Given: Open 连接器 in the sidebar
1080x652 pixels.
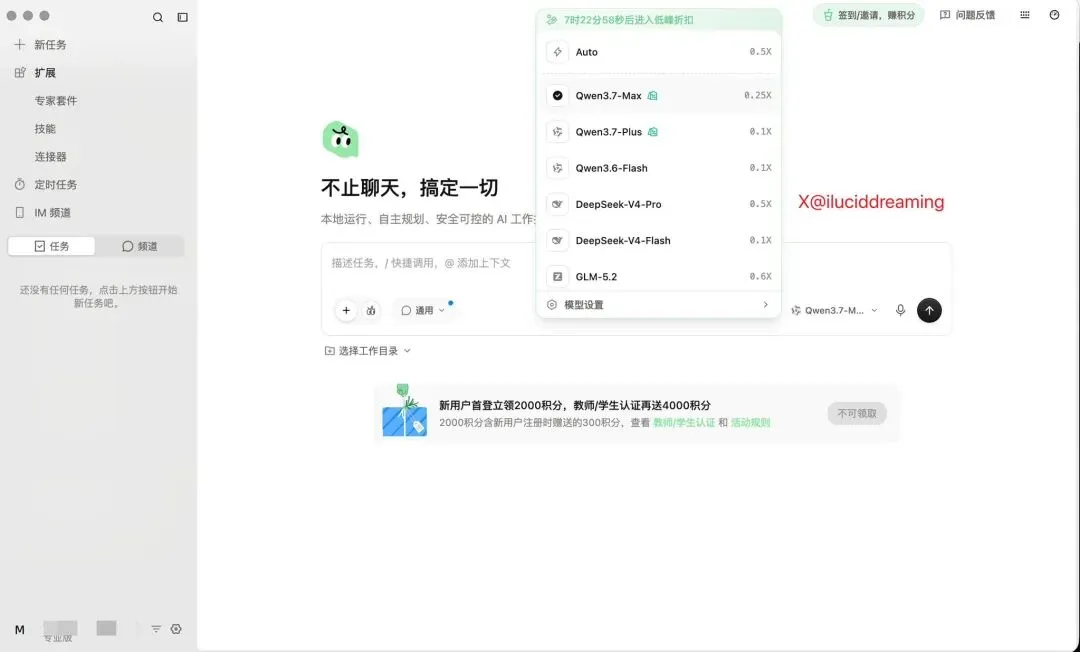Looking at the screenshot, I should (x=50, y=157).
